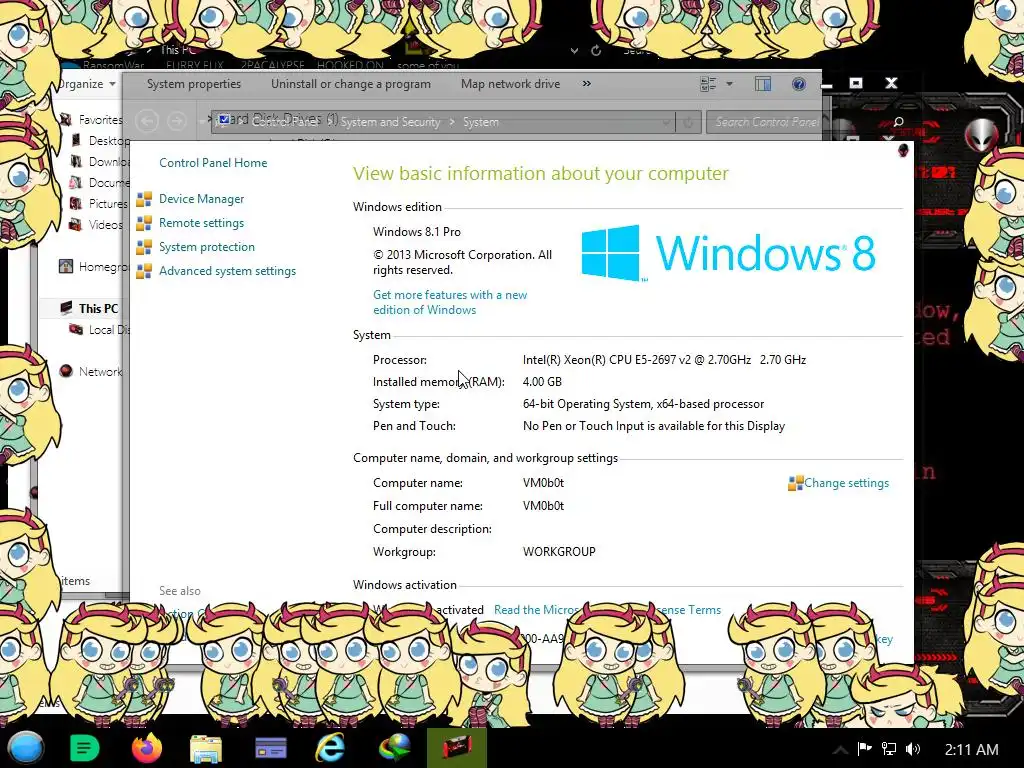Click Get more features with new edition link
Screen dimensions: 1024x768
pyautogui.click(x=450, y=302)
